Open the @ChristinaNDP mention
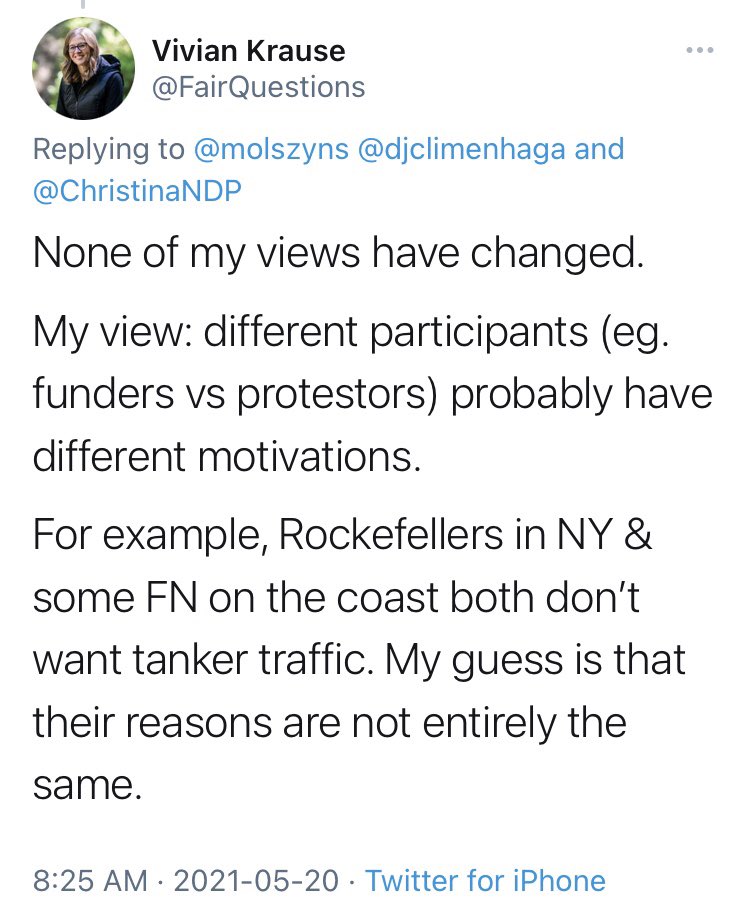The height and width of the screenshot is (915, 750). click(x=137, y=191)
